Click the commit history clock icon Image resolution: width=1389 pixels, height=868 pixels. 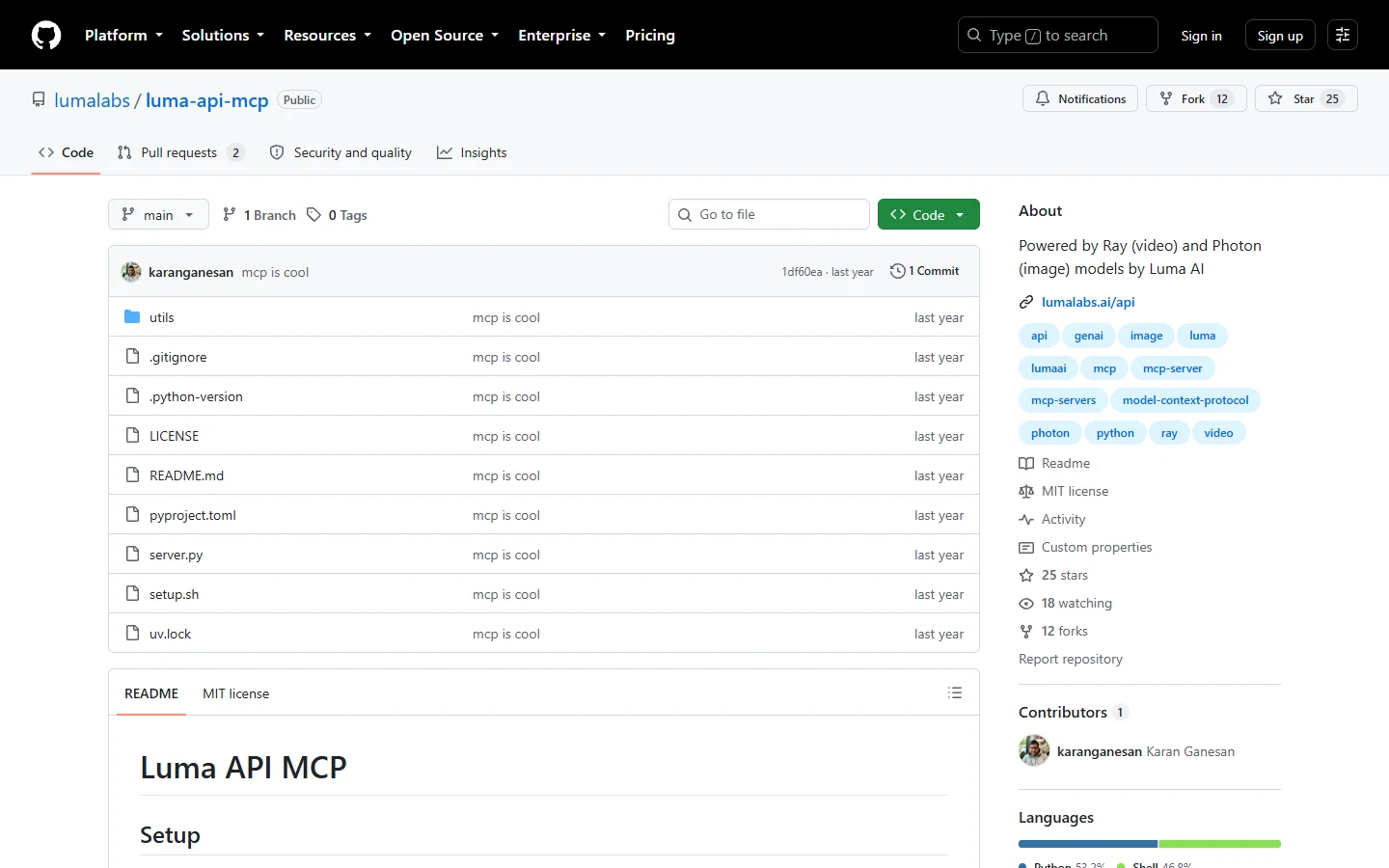click(x=897, y=271)
